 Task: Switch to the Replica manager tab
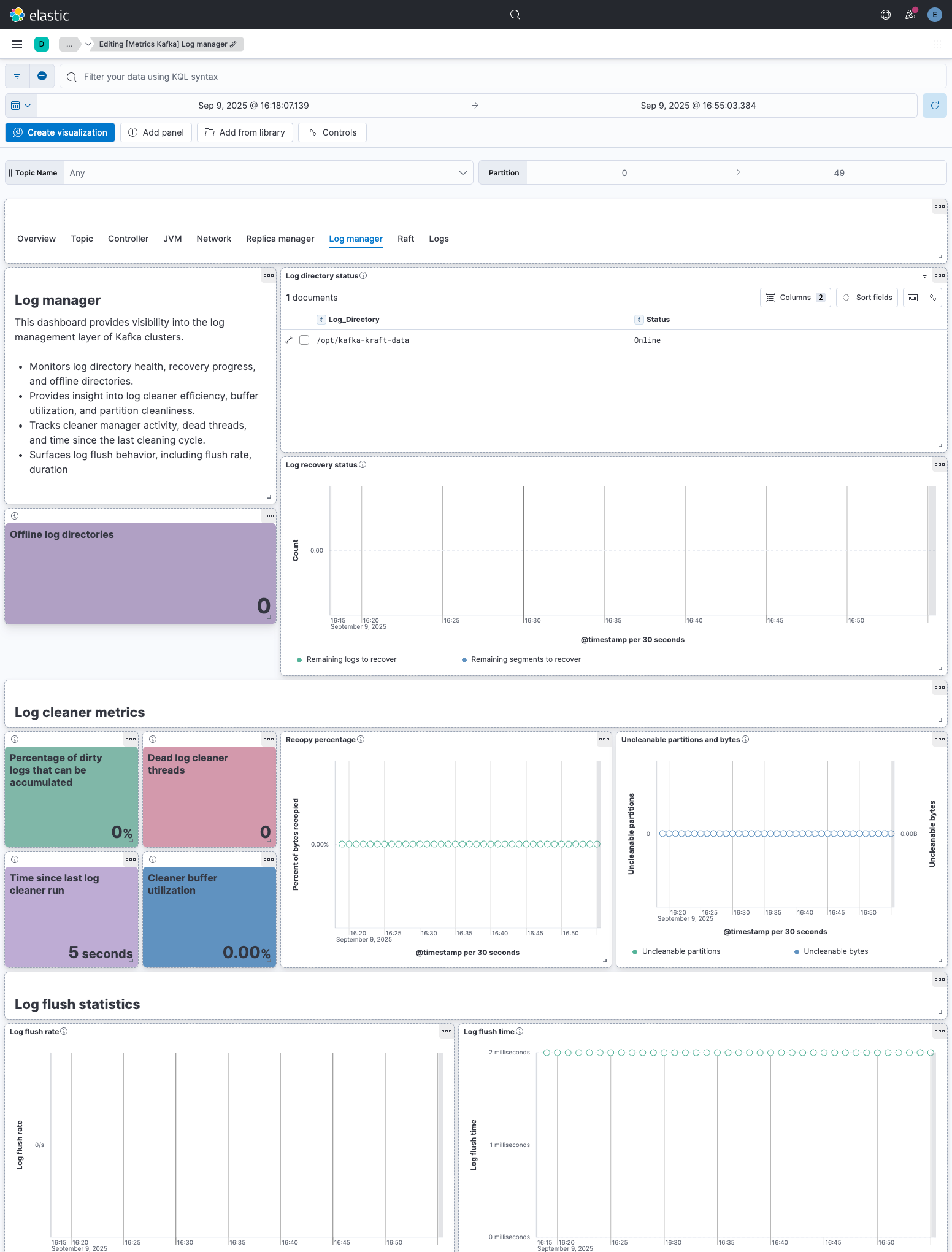pyautogui.click(x=280, y=239)
